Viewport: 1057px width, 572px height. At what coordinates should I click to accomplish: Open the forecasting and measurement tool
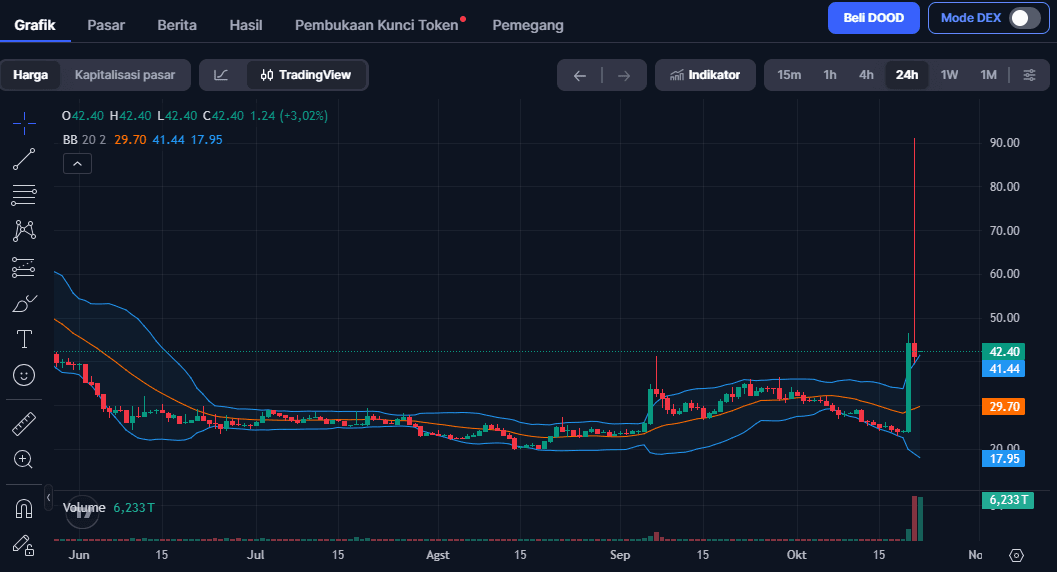coord(24,267)
